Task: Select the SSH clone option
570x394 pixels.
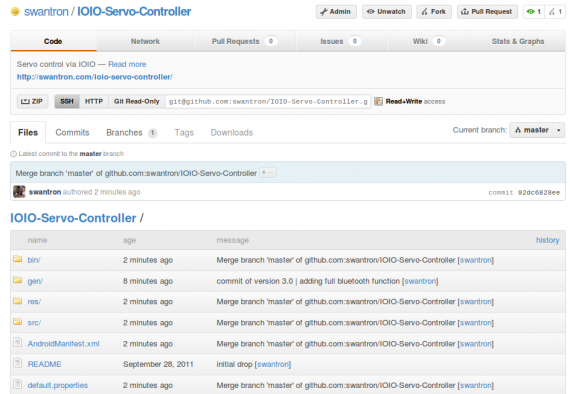Action: [x=67, y=101]
